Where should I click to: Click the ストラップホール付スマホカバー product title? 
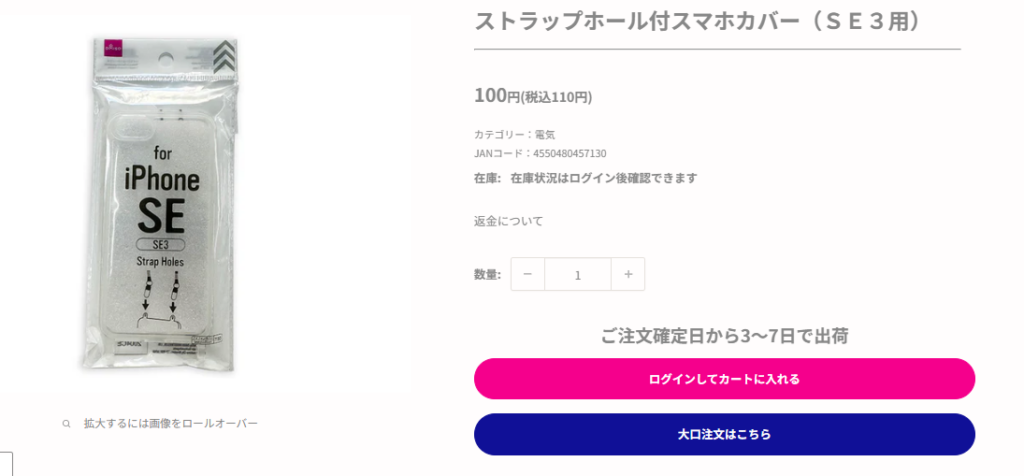697,22
